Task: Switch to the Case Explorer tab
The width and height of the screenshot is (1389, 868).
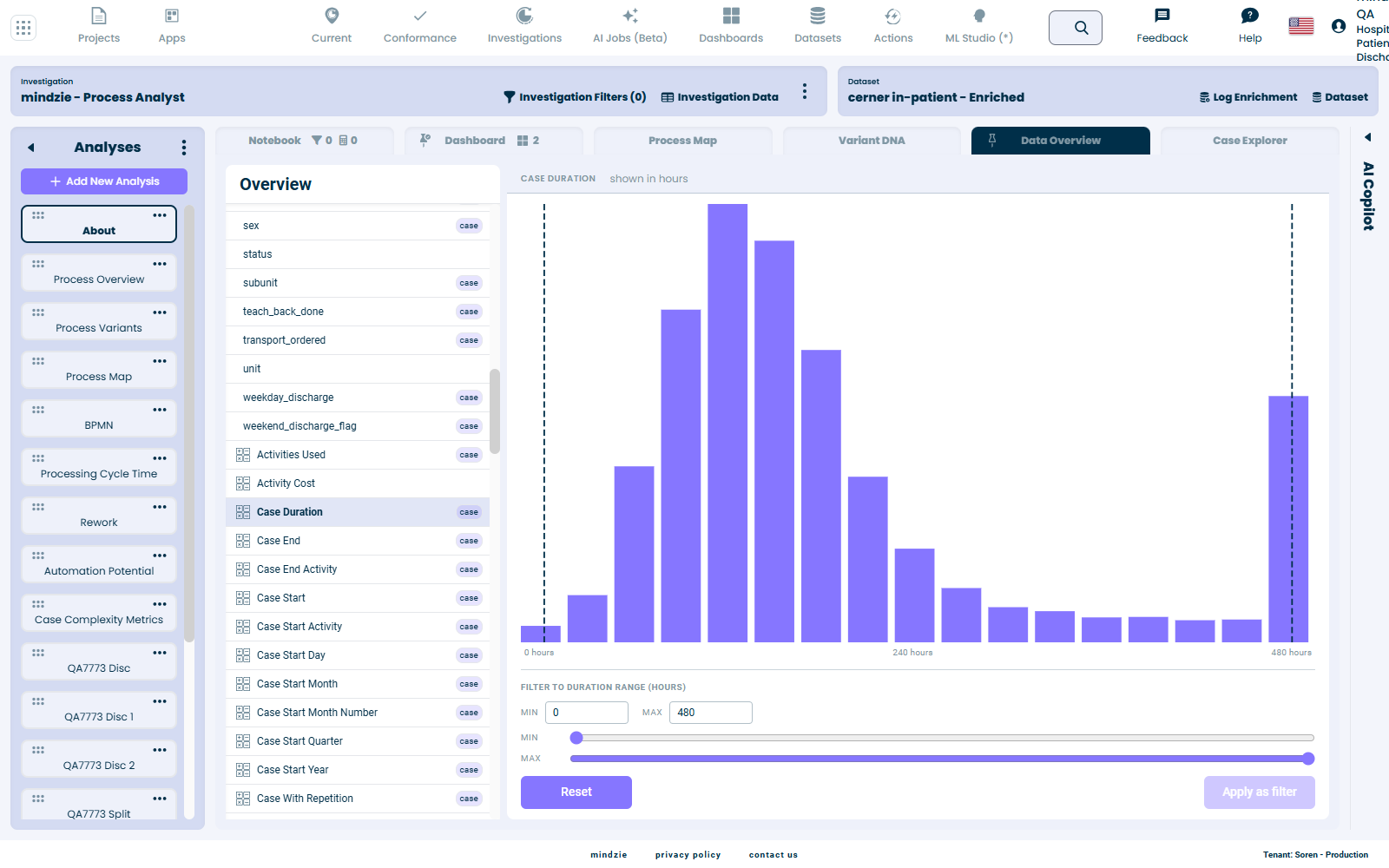Action: pyautogui.click(x=1249, y=141)
